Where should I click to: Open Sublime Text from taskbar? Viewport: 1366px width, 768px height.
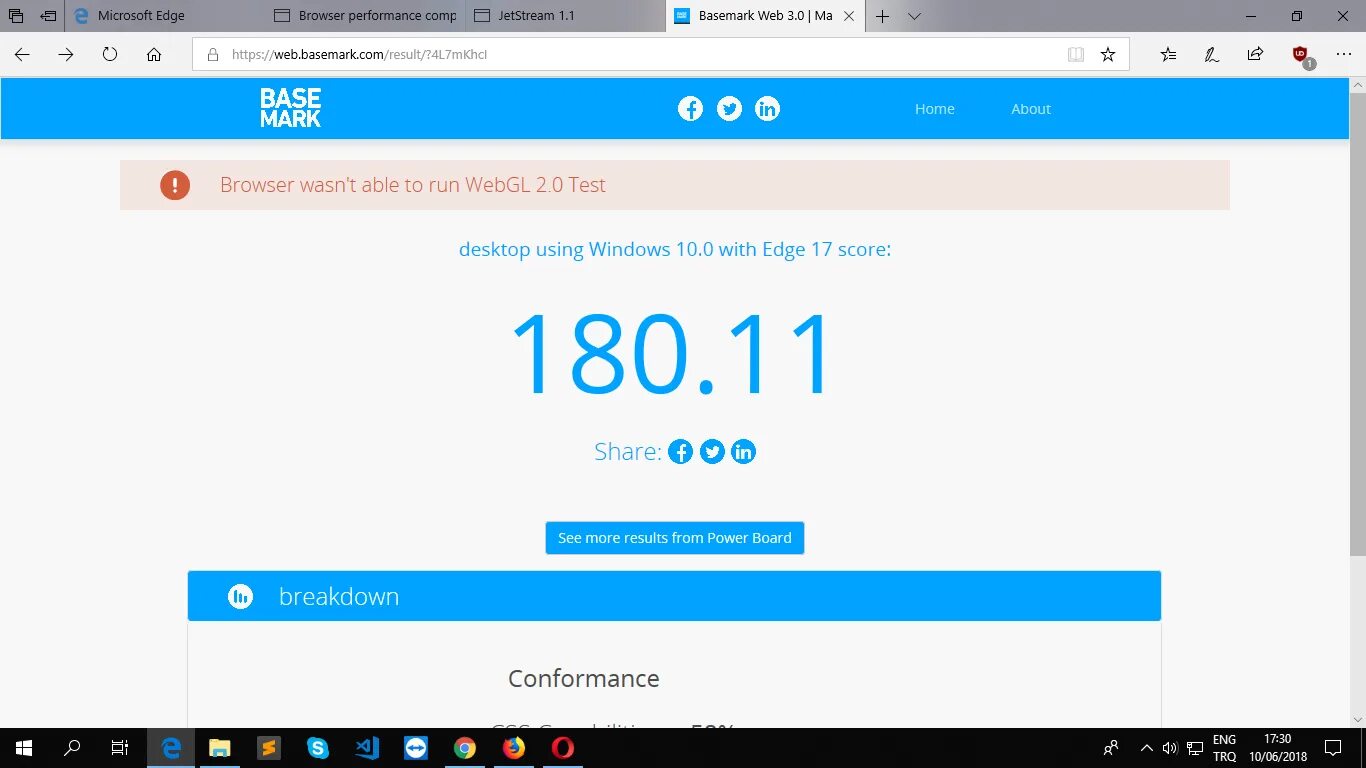point(268,748)
